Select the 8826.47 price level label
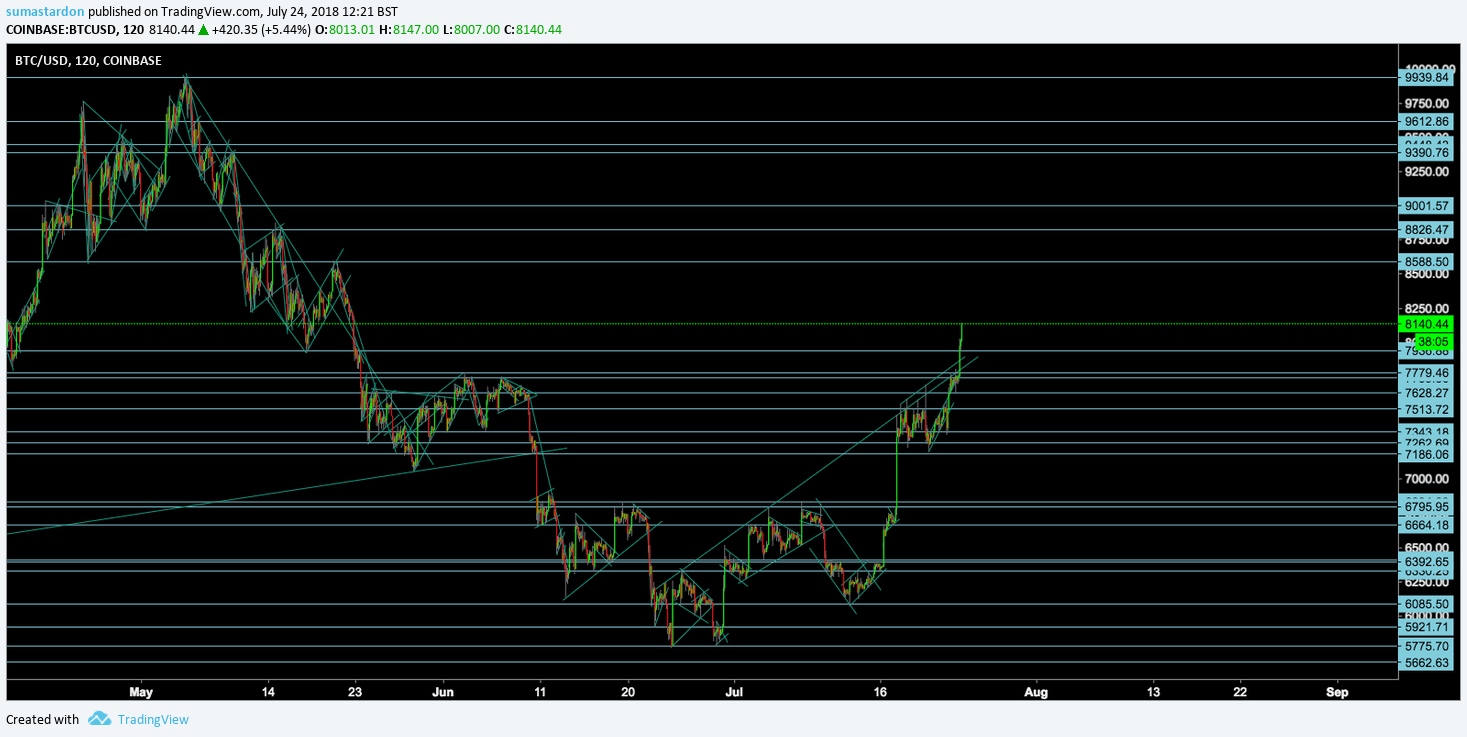 tap(1427, 230)
